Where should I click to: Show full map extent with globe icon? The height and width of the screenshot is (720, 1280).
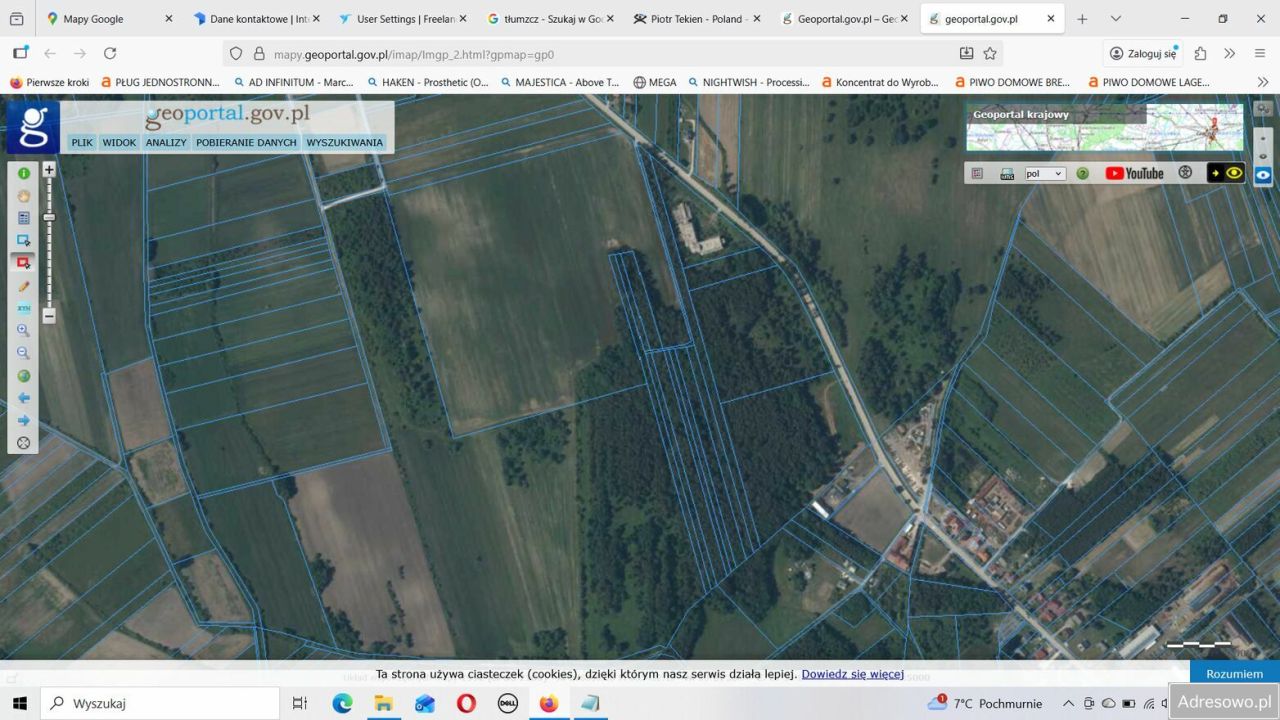pos(24,376)
